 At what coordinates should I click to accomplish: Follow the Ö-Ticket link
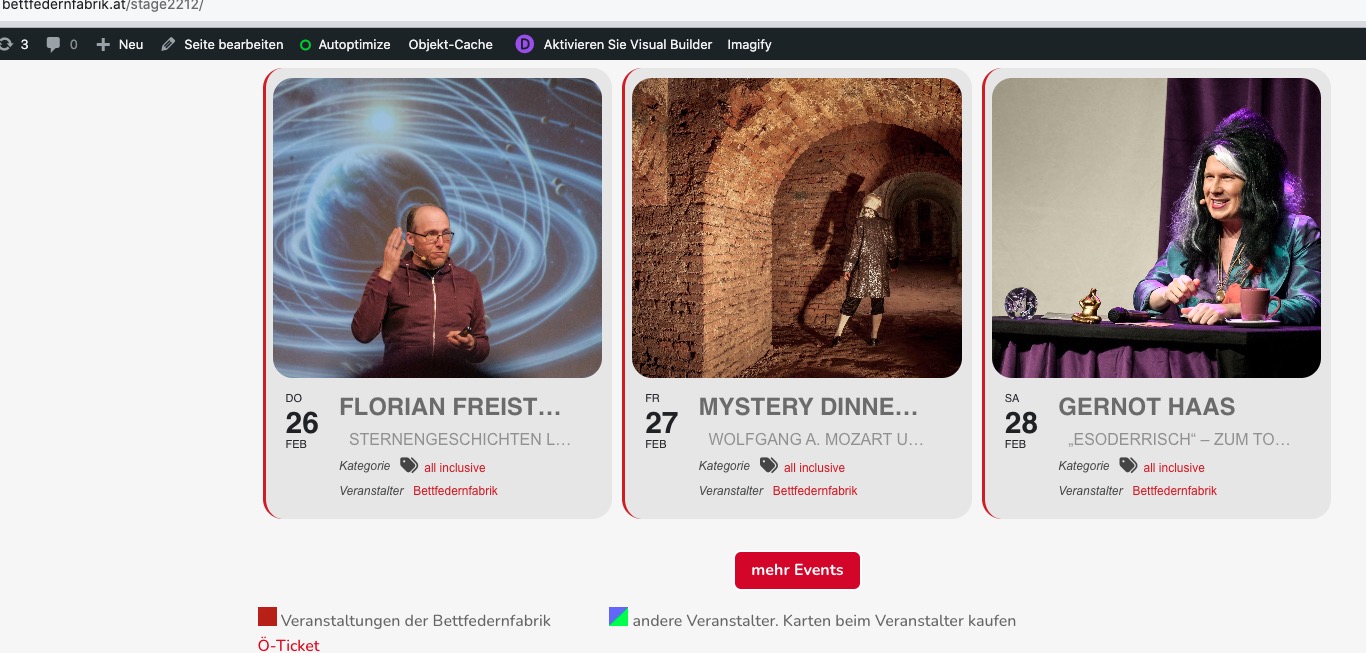point(289,645)
